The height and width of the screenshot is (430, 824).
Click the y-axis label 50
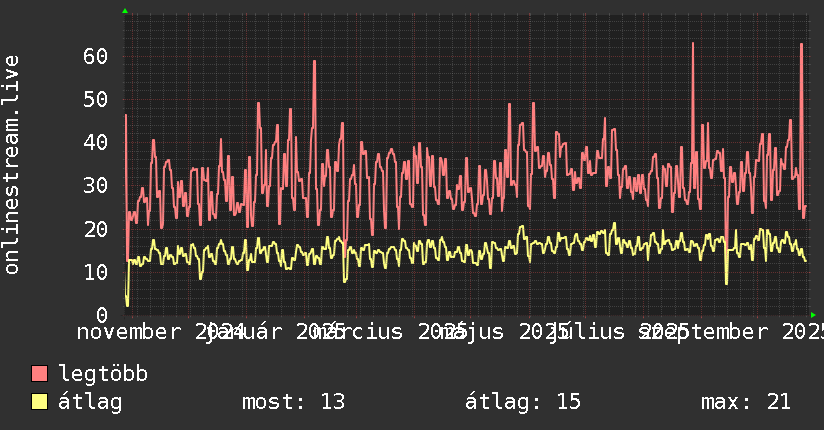[95, 99]
